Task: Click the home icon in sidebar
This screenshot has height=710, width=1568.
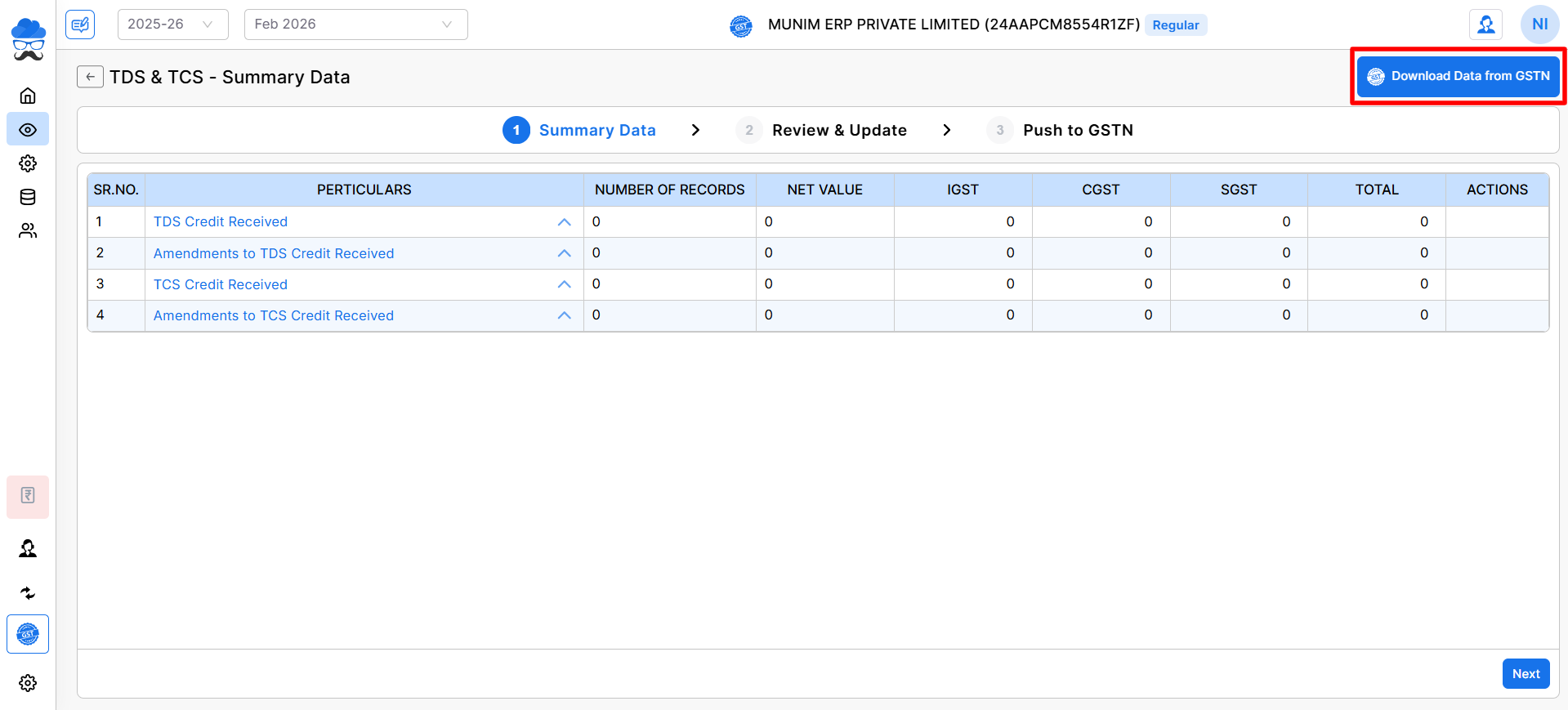Action: click(28, 96)
